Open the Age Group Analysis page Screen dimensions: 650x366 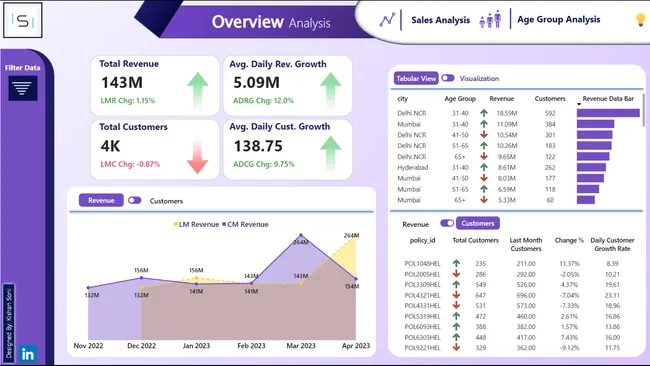558,19
